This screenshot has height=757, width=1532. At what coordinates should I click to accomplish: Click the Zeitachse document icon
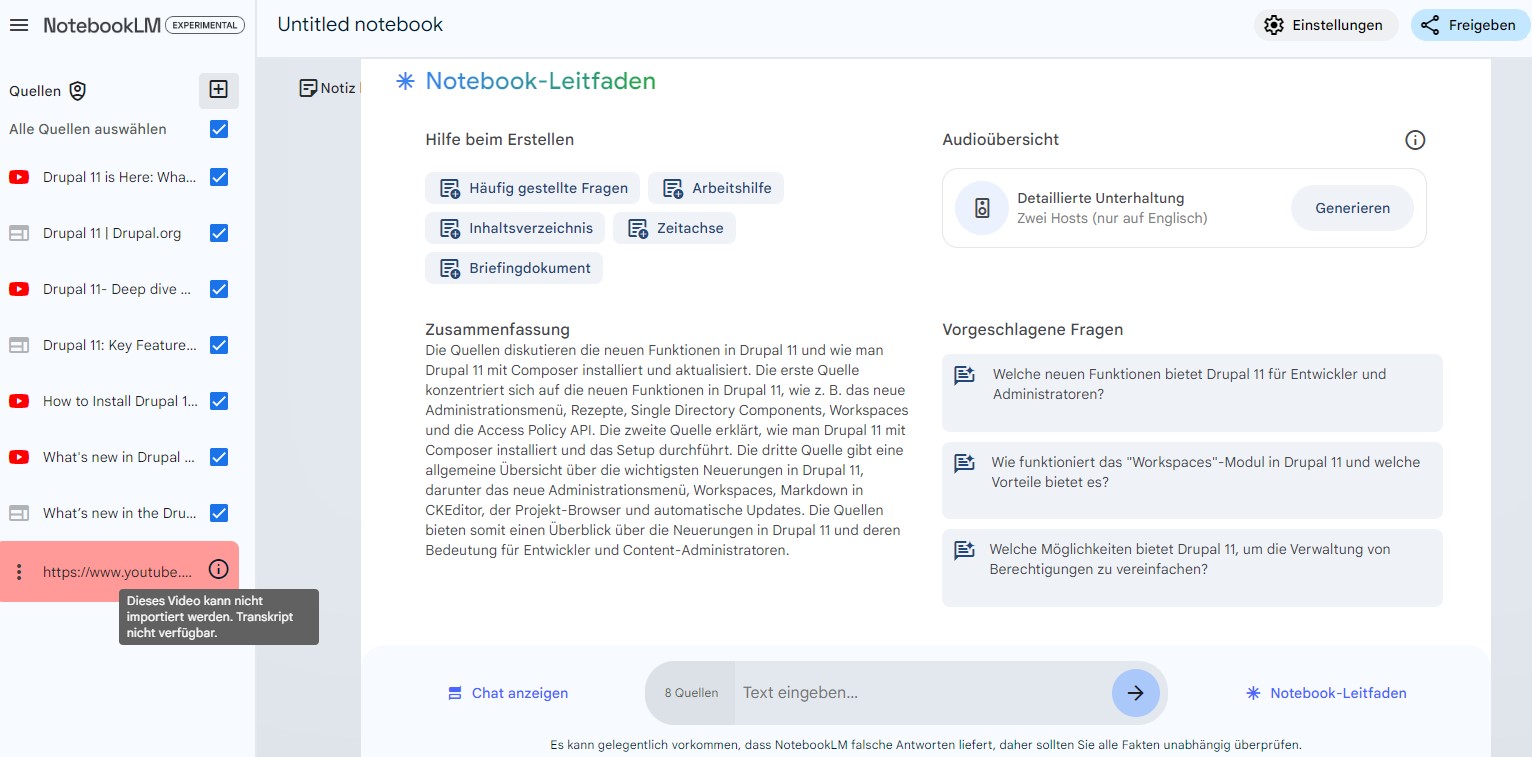coord(637,228)
